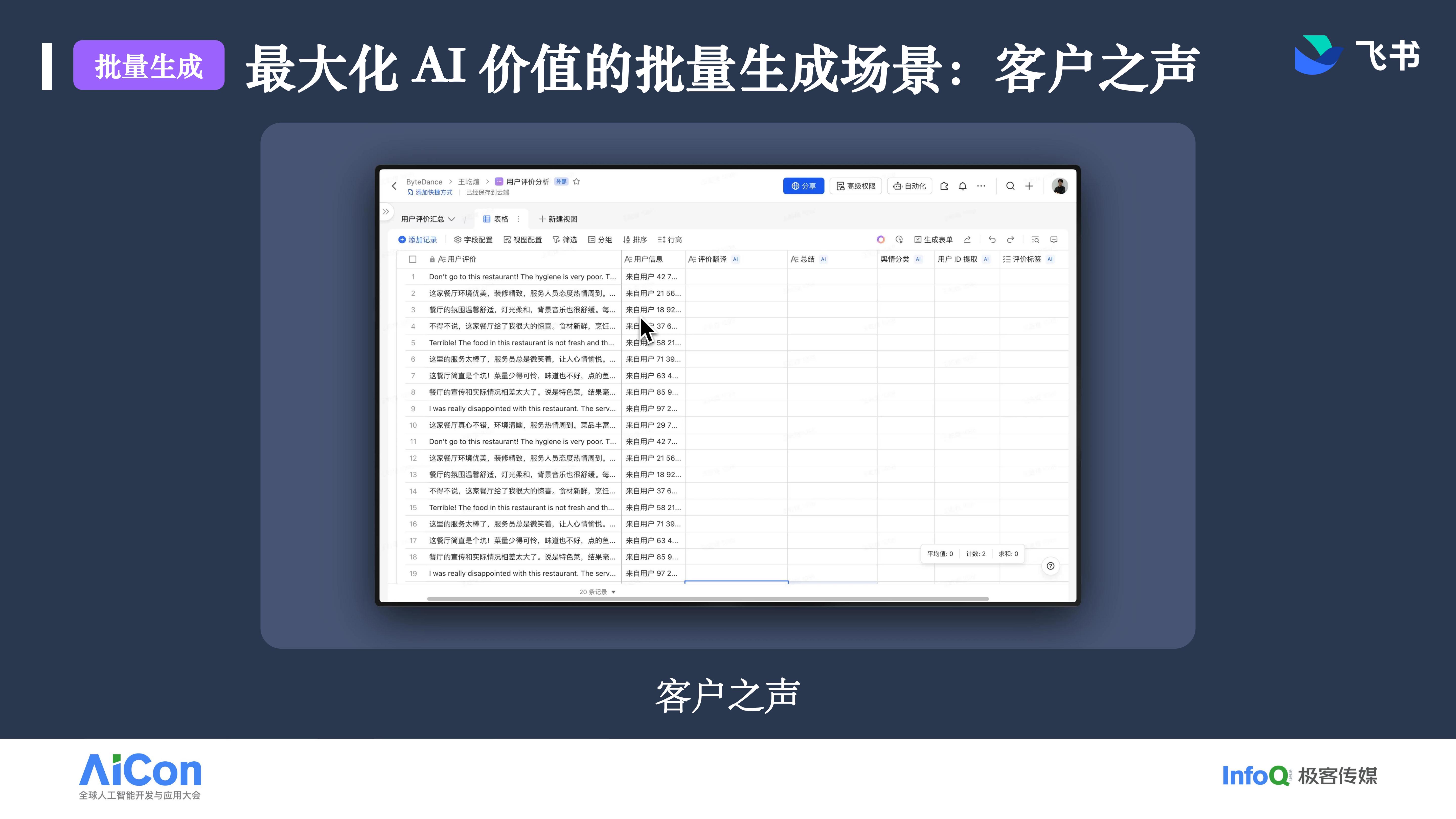Open the 分组 grouping menu
Image resolution: width=1456 pixels, height=819 pixels.
tap(600, 240)
